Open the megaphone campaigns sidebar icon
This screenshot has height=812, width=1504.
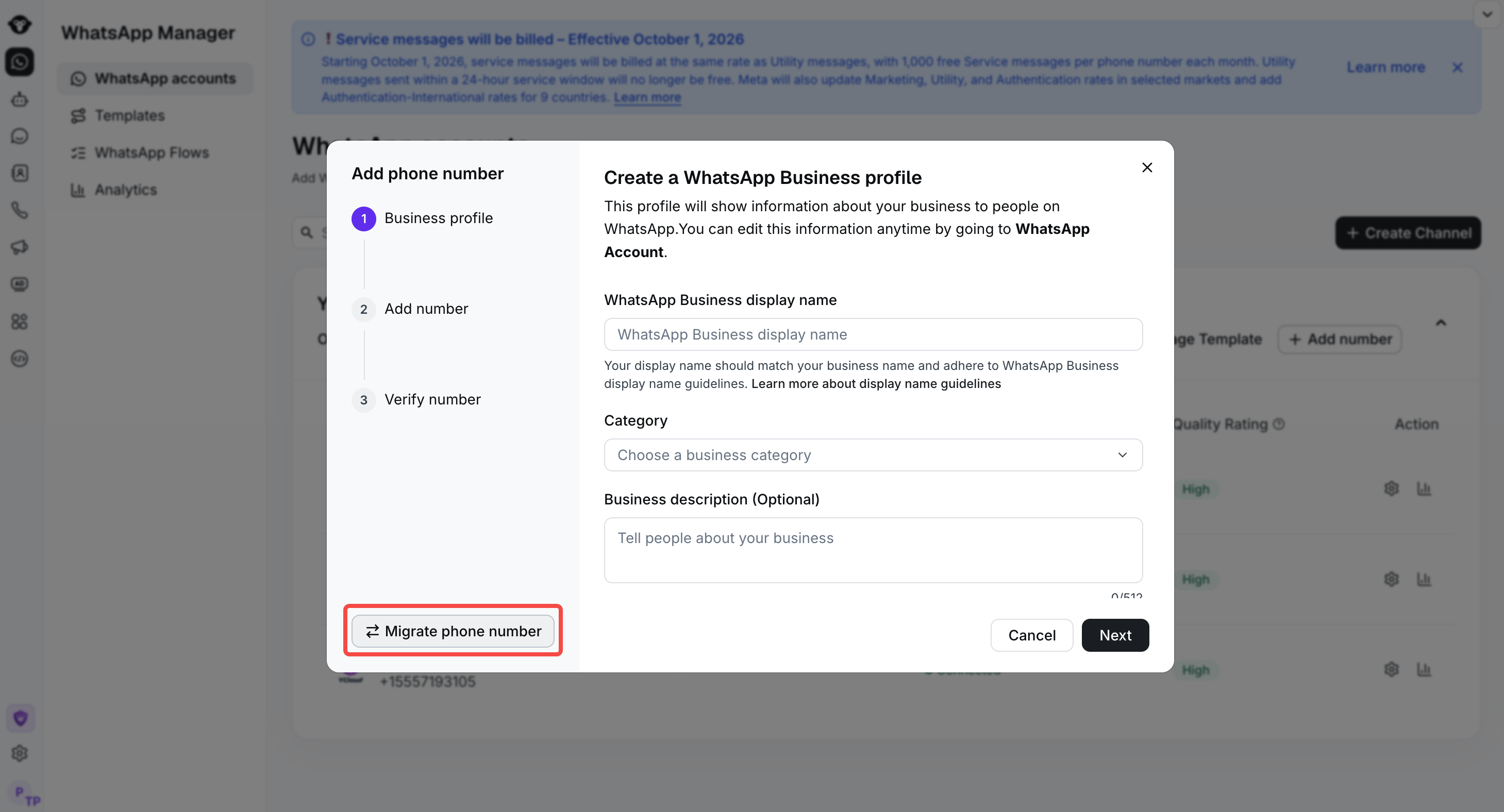[x=20, y=247]
